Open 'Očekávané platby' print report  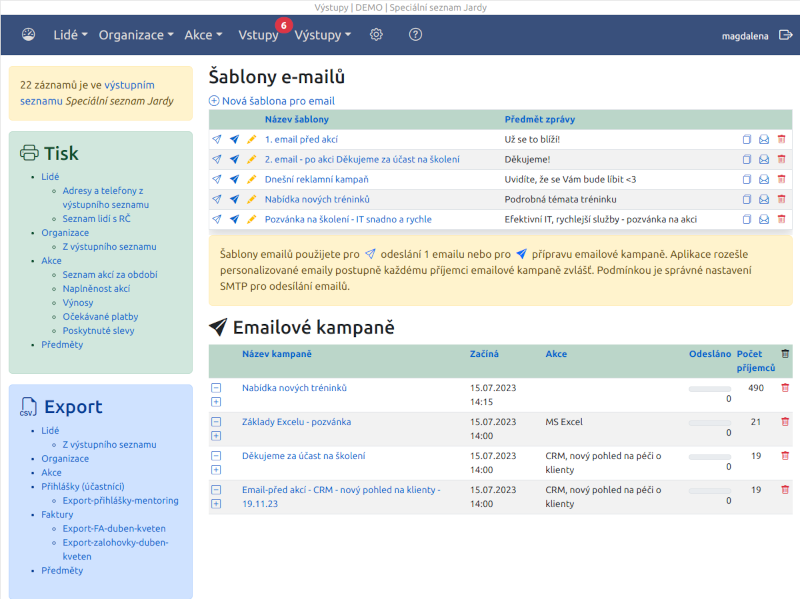click(x=101, y=316)
